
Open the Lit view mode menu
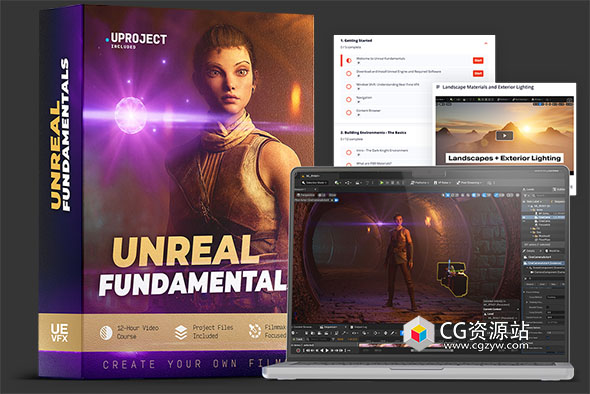[322, 195]
